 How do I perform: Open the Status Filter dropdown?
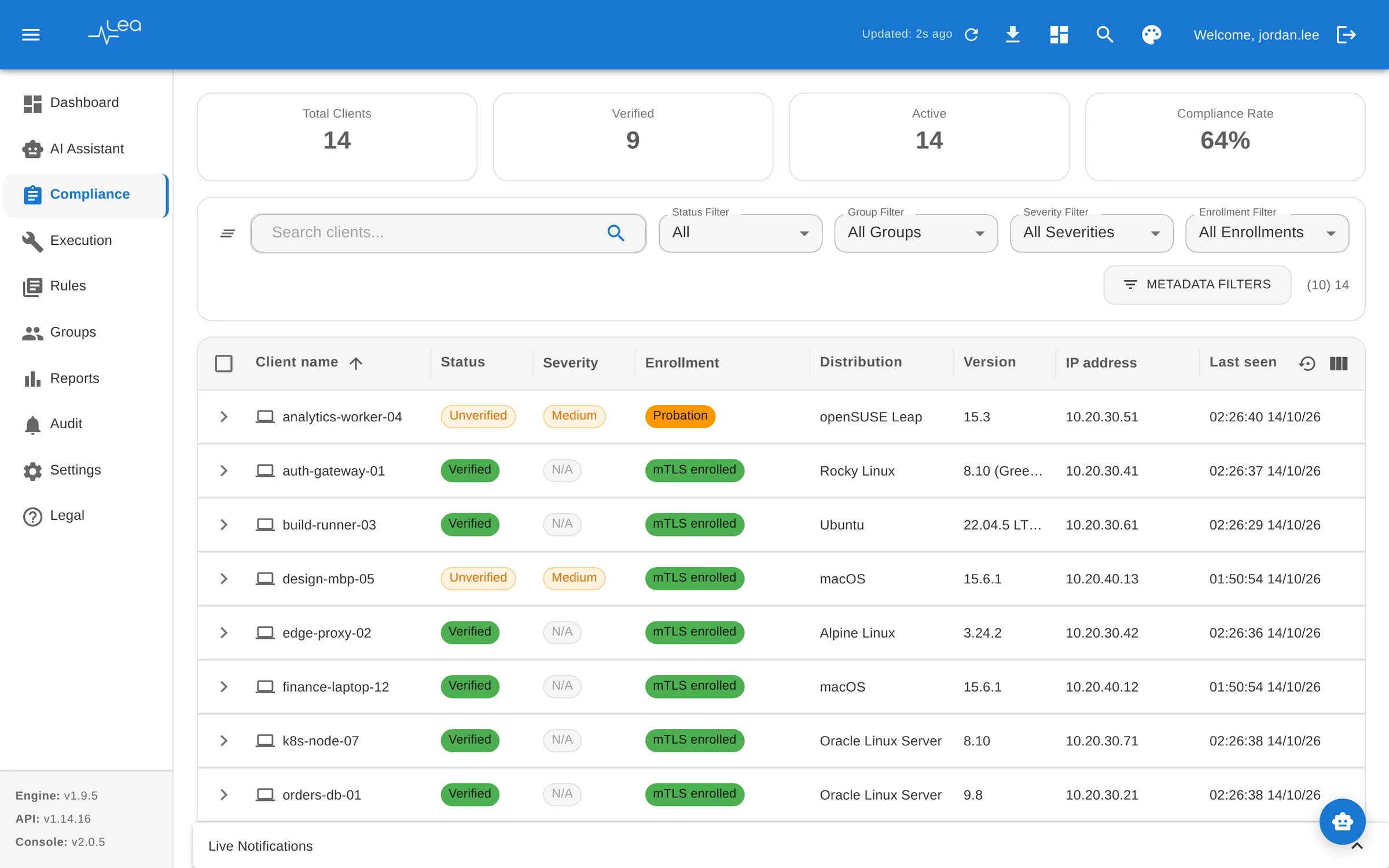click(740, 233)
